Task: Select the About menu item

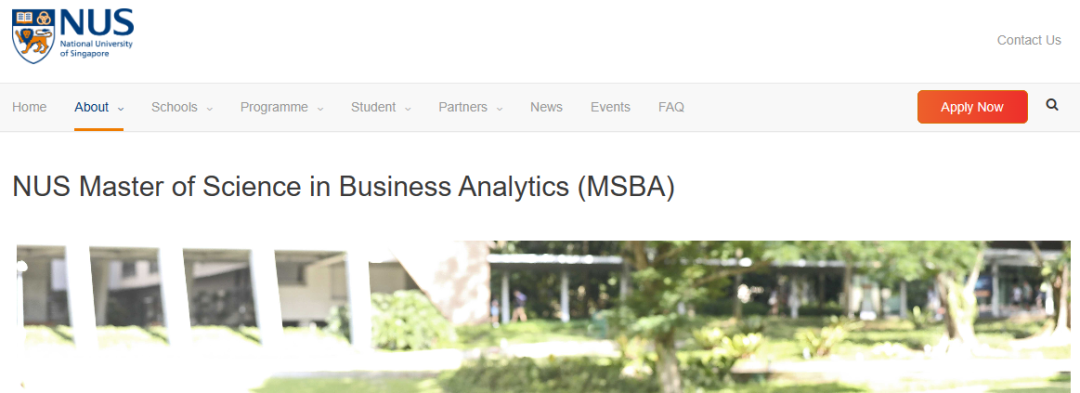Action: coord(92,107)
